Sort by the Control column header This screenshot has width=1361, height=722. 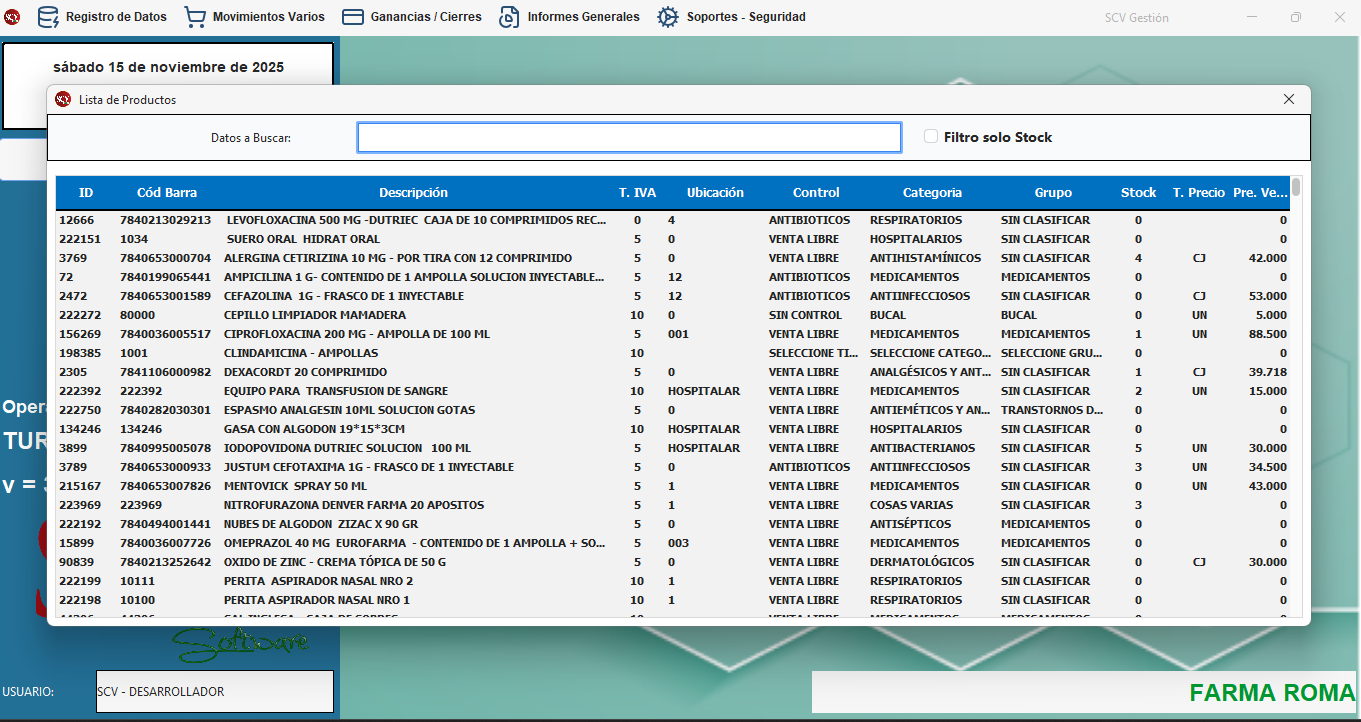point(816,193)
